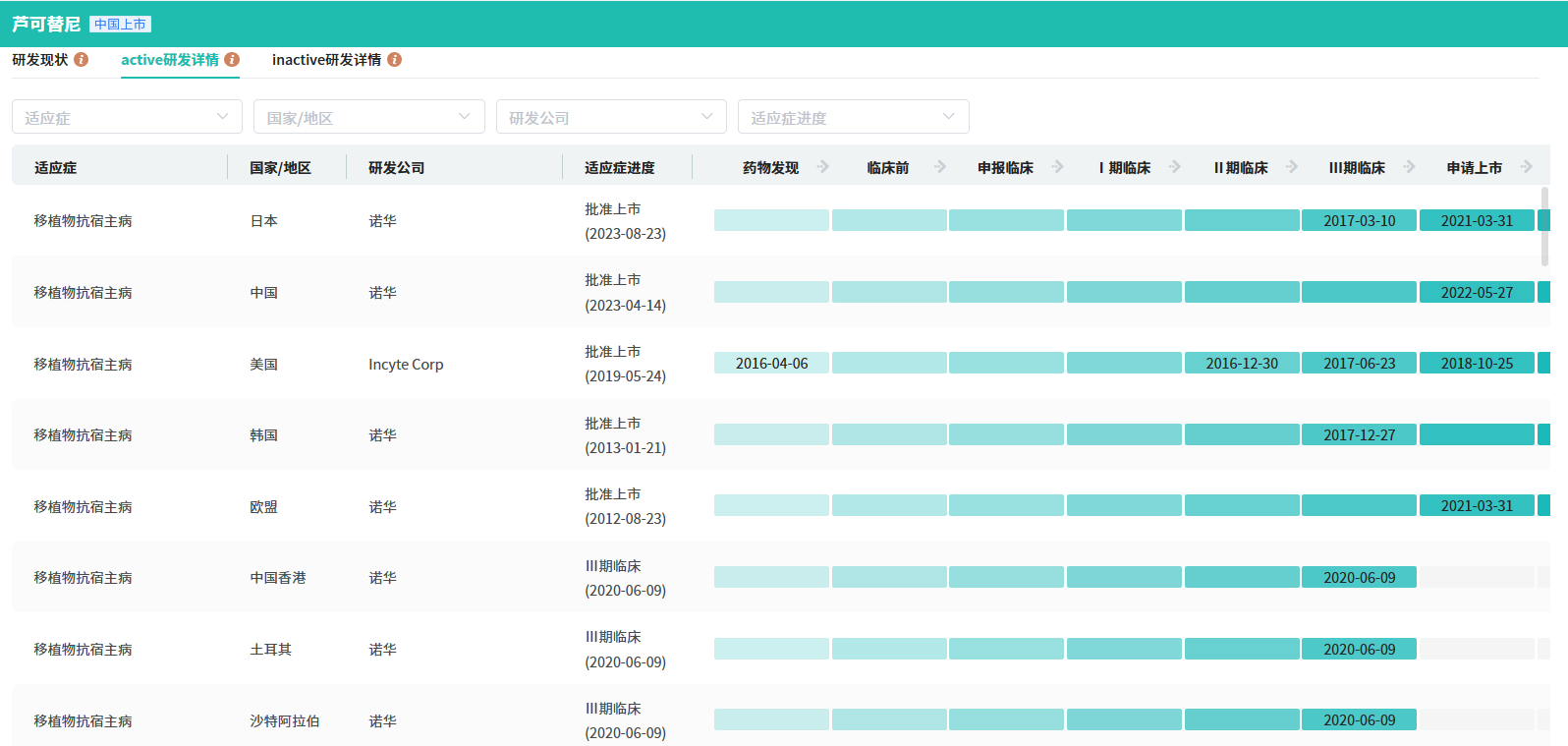The image size is (1568, 746).
Task: Select the 中国香港 row in the table
Action: point(278,578)
